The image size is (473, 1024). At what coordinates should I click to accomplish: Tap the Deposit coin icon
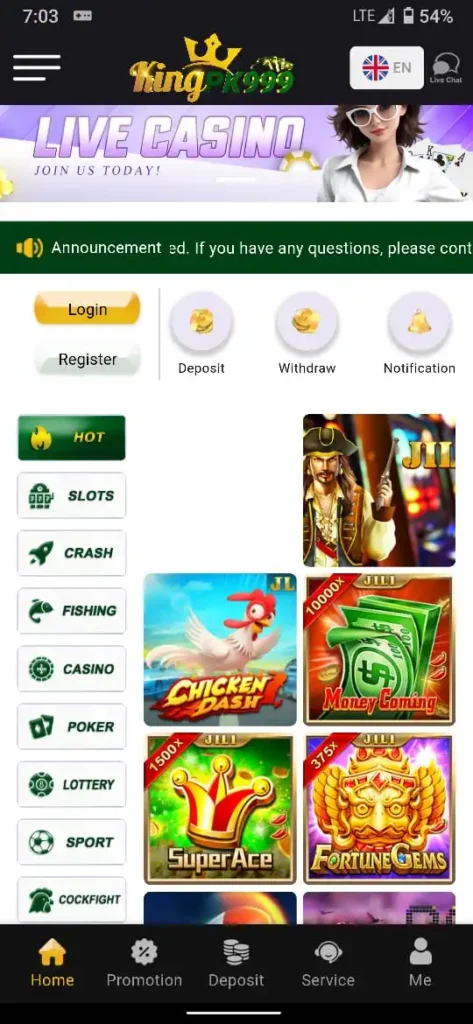pos(201,322)
